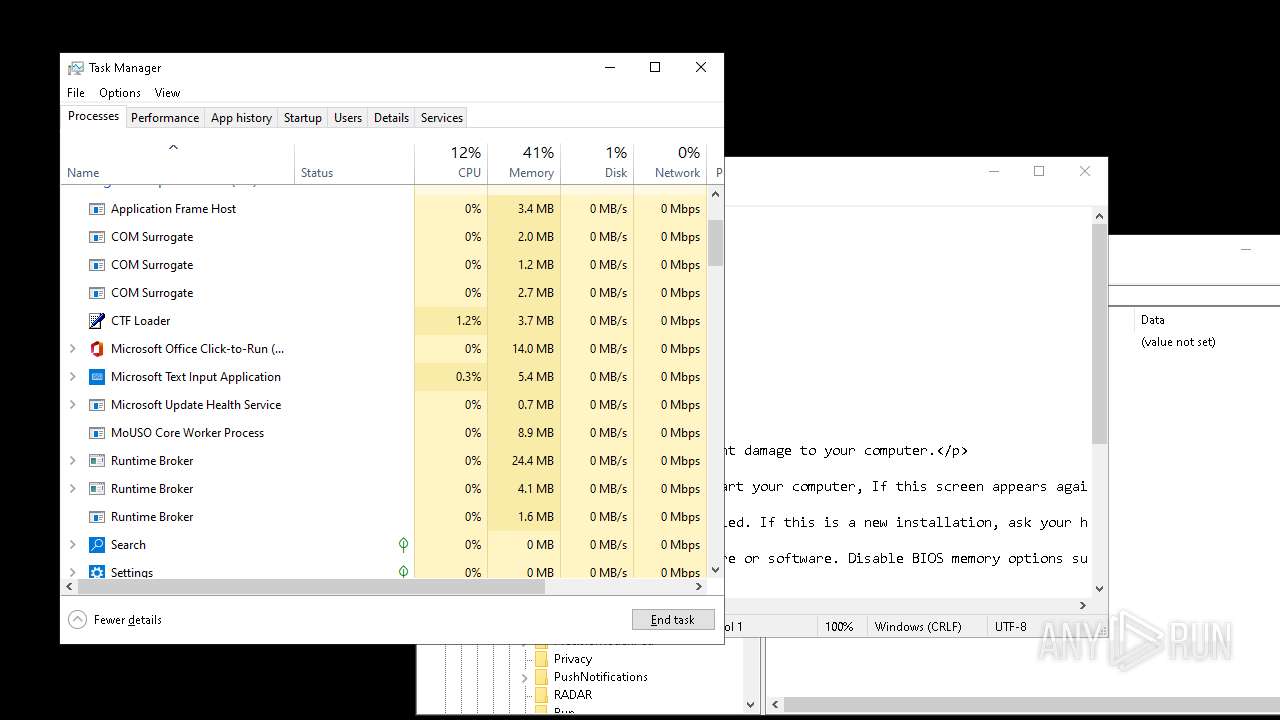
Task: Click UTF-8 encoding in Notepad status bar
Action: coord(1011,627)
